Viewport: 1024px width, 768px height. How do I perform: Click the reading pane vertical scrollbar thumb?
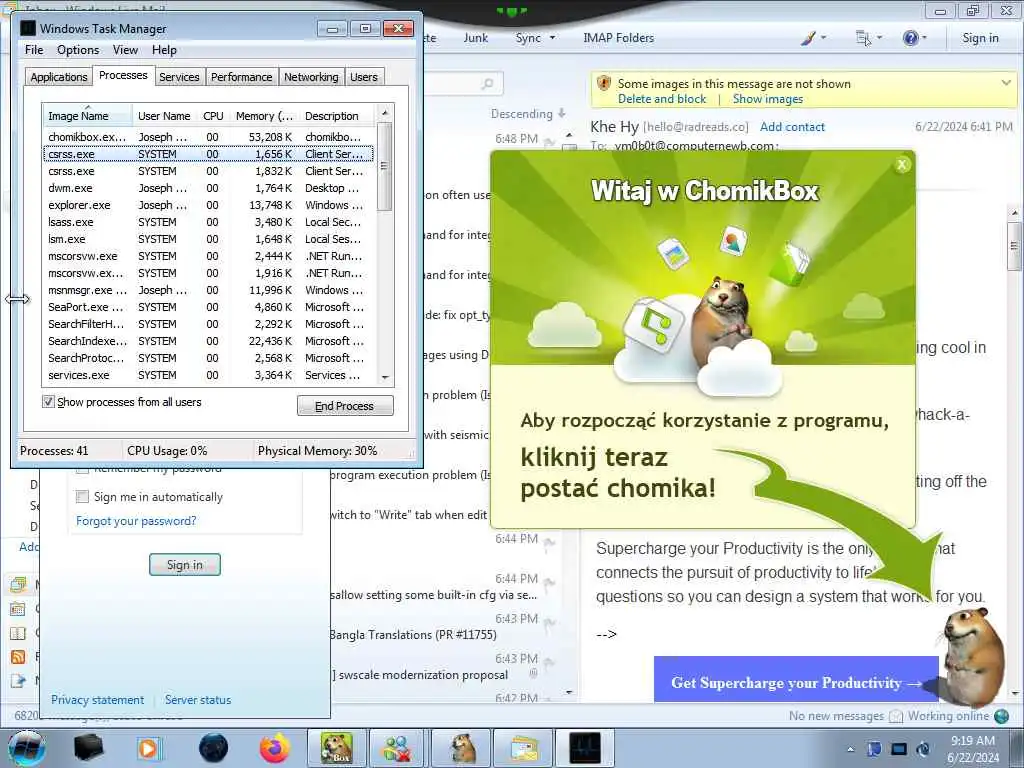pyautogui.click(x=1014, y=246)
